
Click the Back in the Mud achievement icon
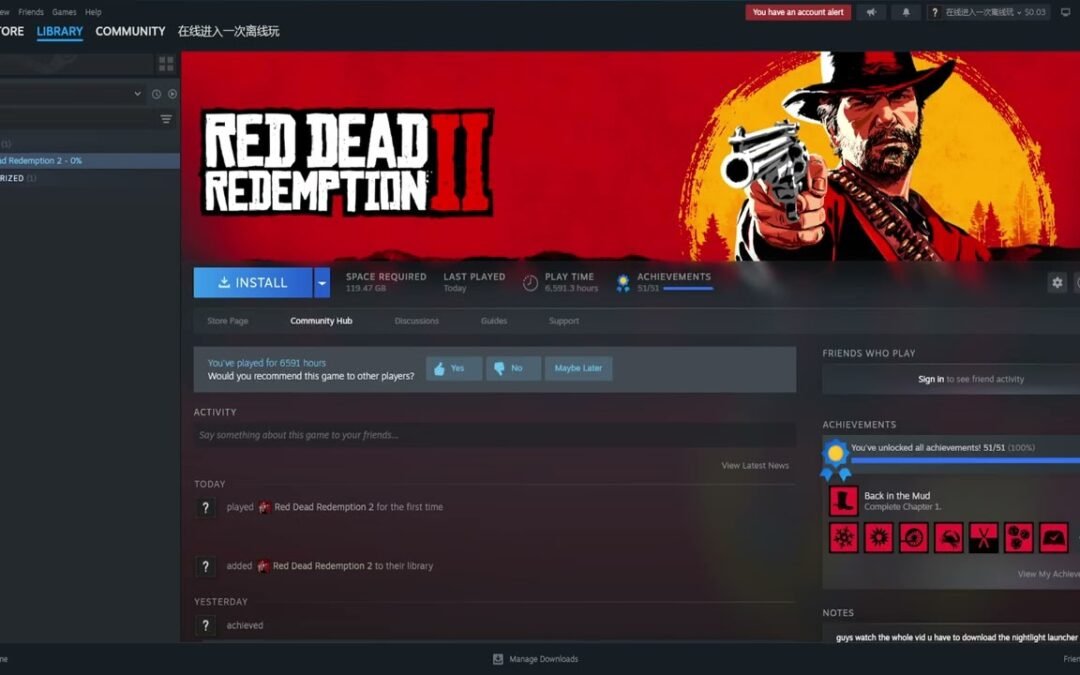coord(843,501)
